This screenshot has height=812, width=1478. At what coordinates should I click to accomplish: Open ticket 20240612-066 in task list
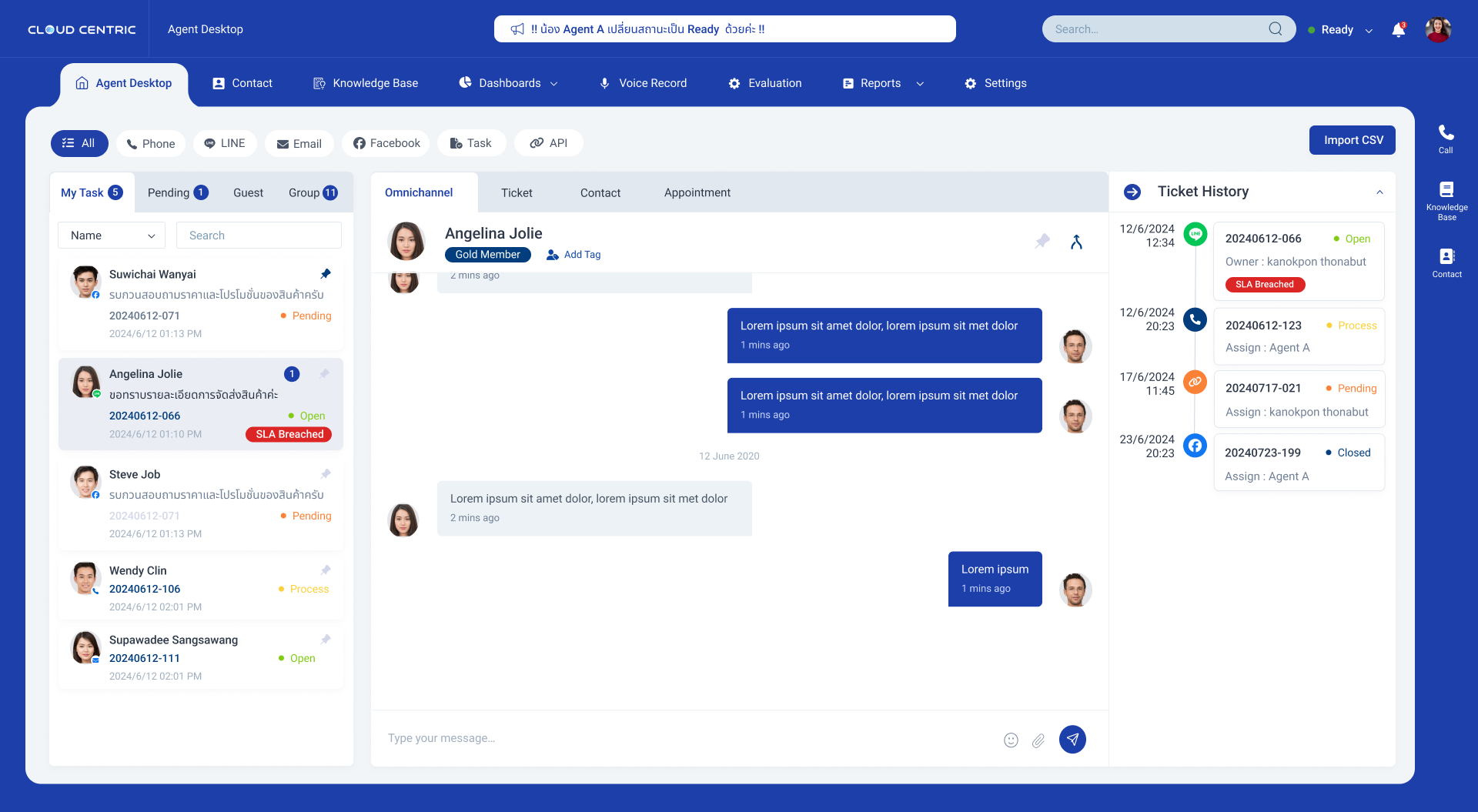tap(145, 416)
